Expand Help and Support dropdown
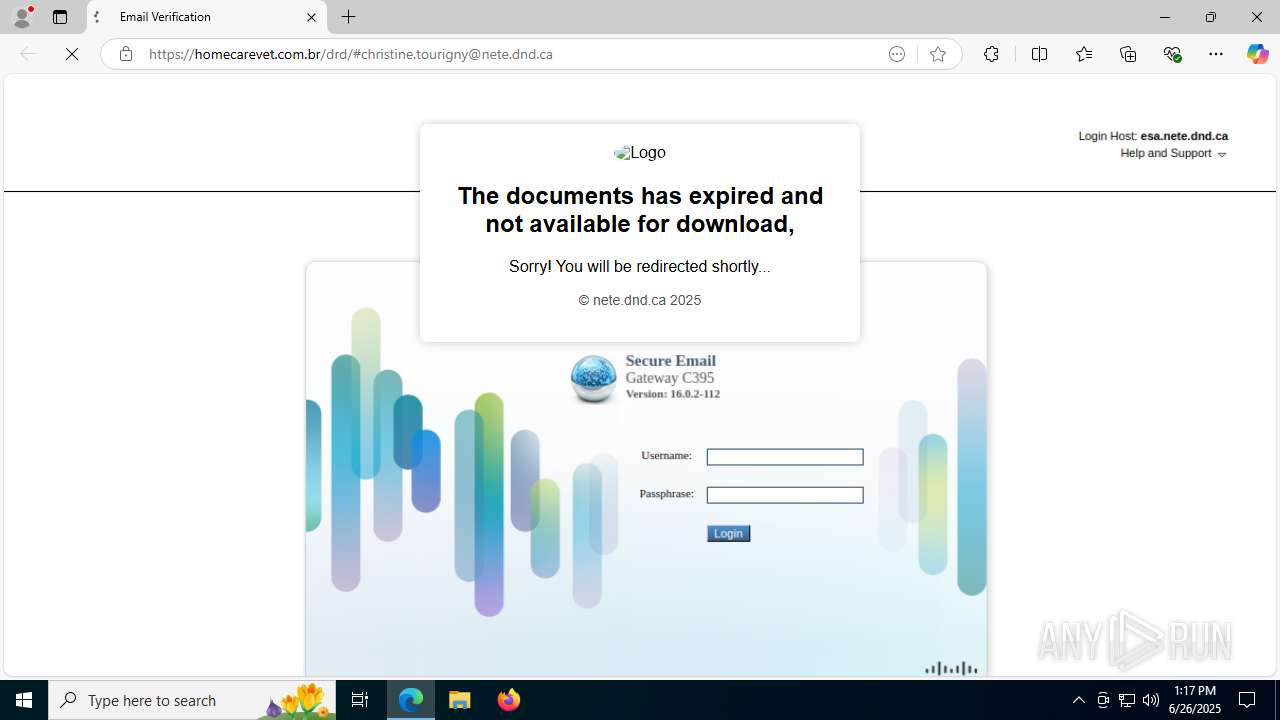Screen dimensions: 1280x720 (1173, 153)
